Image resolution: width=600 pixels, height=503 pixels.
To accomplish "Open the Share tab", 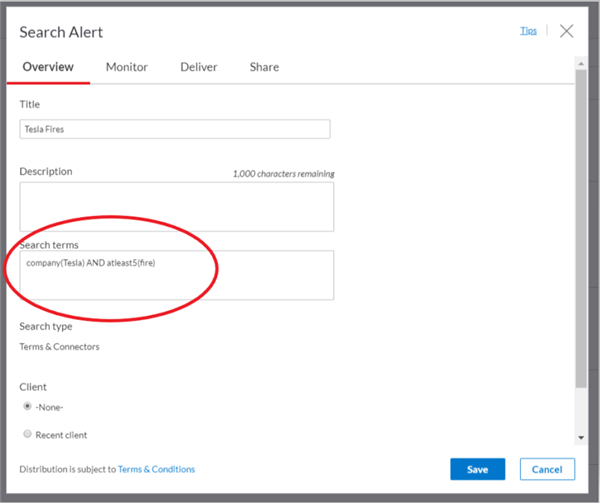I will 264,67.
